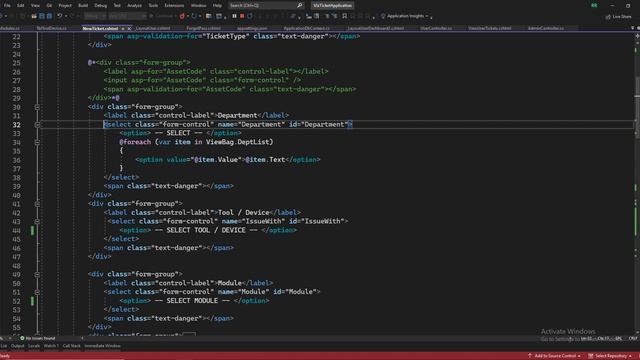Switch to the LayoutUserDashboard.cshtml tab
Image resolution: width=640 pixels, height=360 pixels.
tap(376, 29)
